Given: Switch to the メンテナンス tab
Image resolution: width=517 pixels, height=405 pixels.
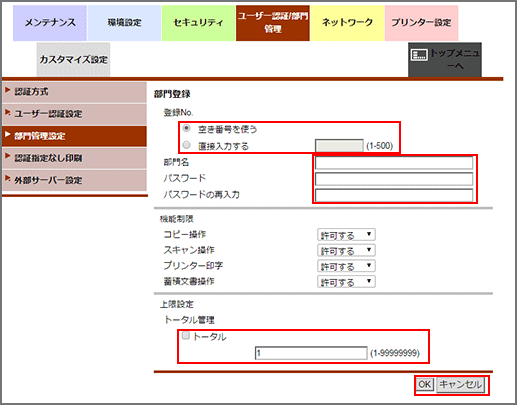Looking at the screenshot, I should click(50, 23).
